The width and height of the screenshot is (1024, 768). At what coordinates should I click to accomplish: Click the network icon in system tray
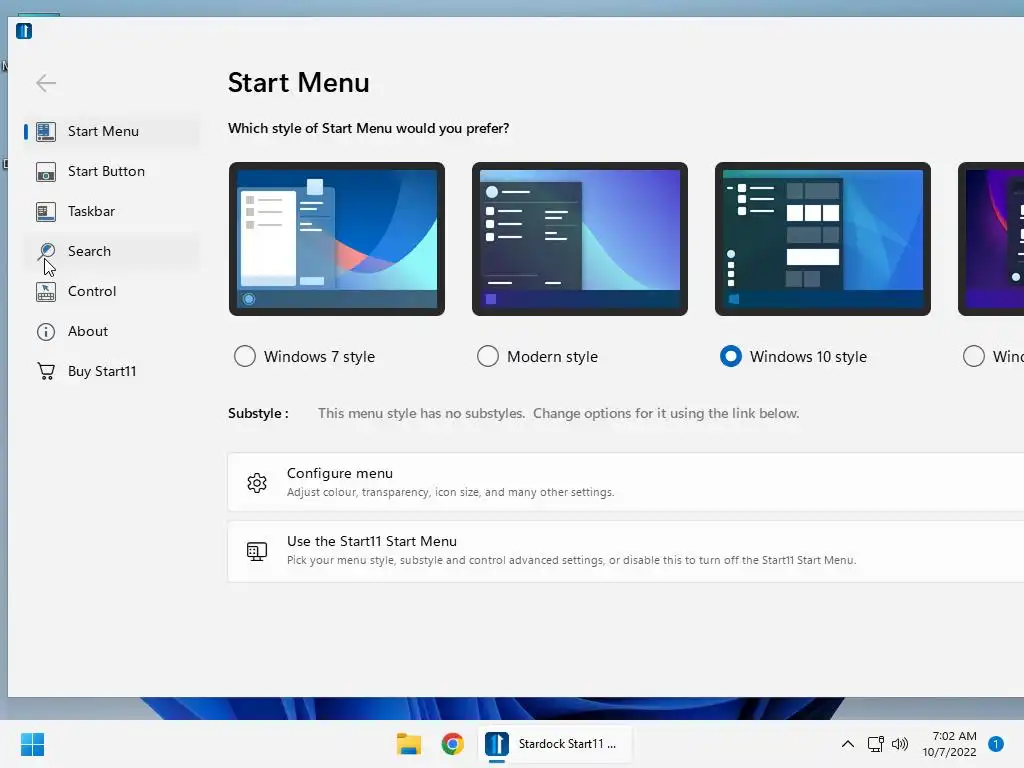[x=875, y=744]
